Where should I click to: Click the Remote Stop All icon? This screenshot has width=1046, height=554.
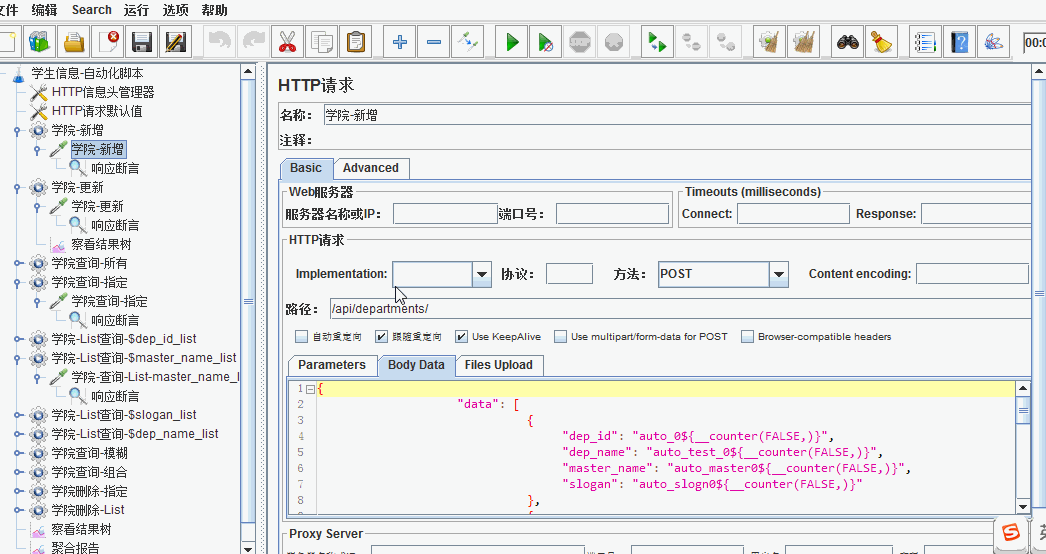coord(692,42)
